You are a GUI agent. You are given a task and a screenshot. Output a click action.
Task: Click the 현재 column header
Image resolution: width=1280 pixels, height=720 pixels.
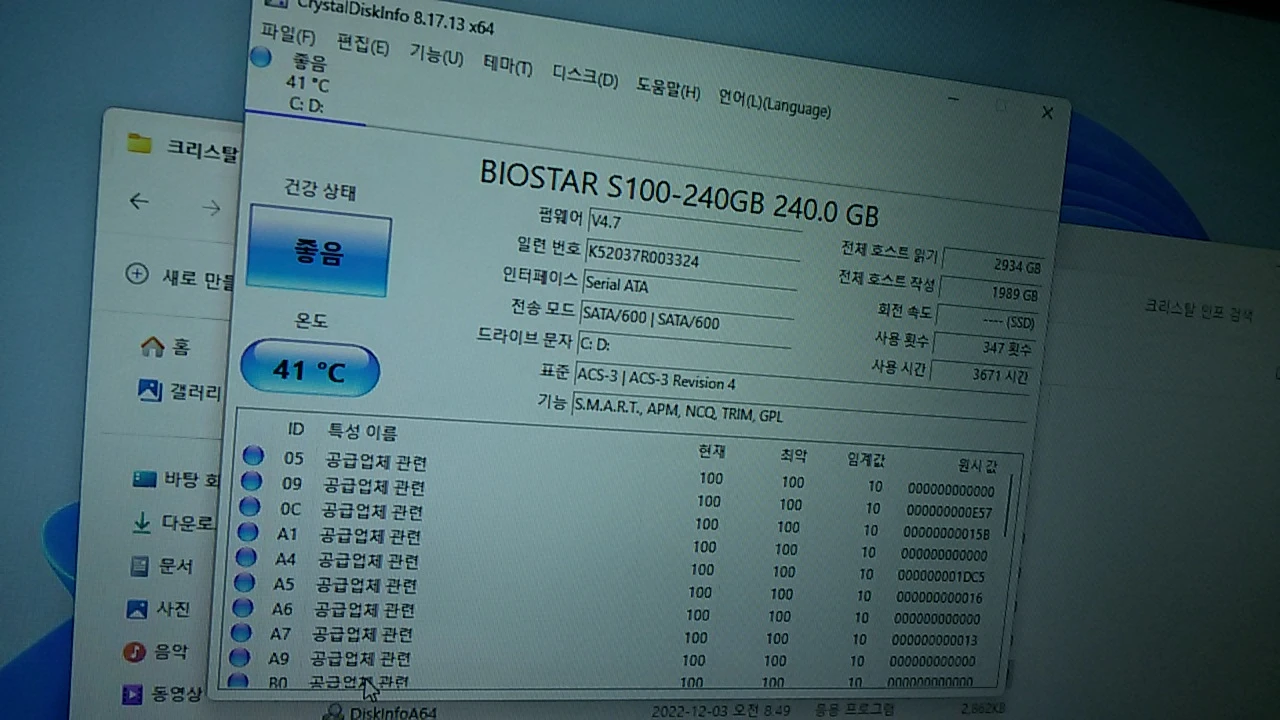point(711,452)
